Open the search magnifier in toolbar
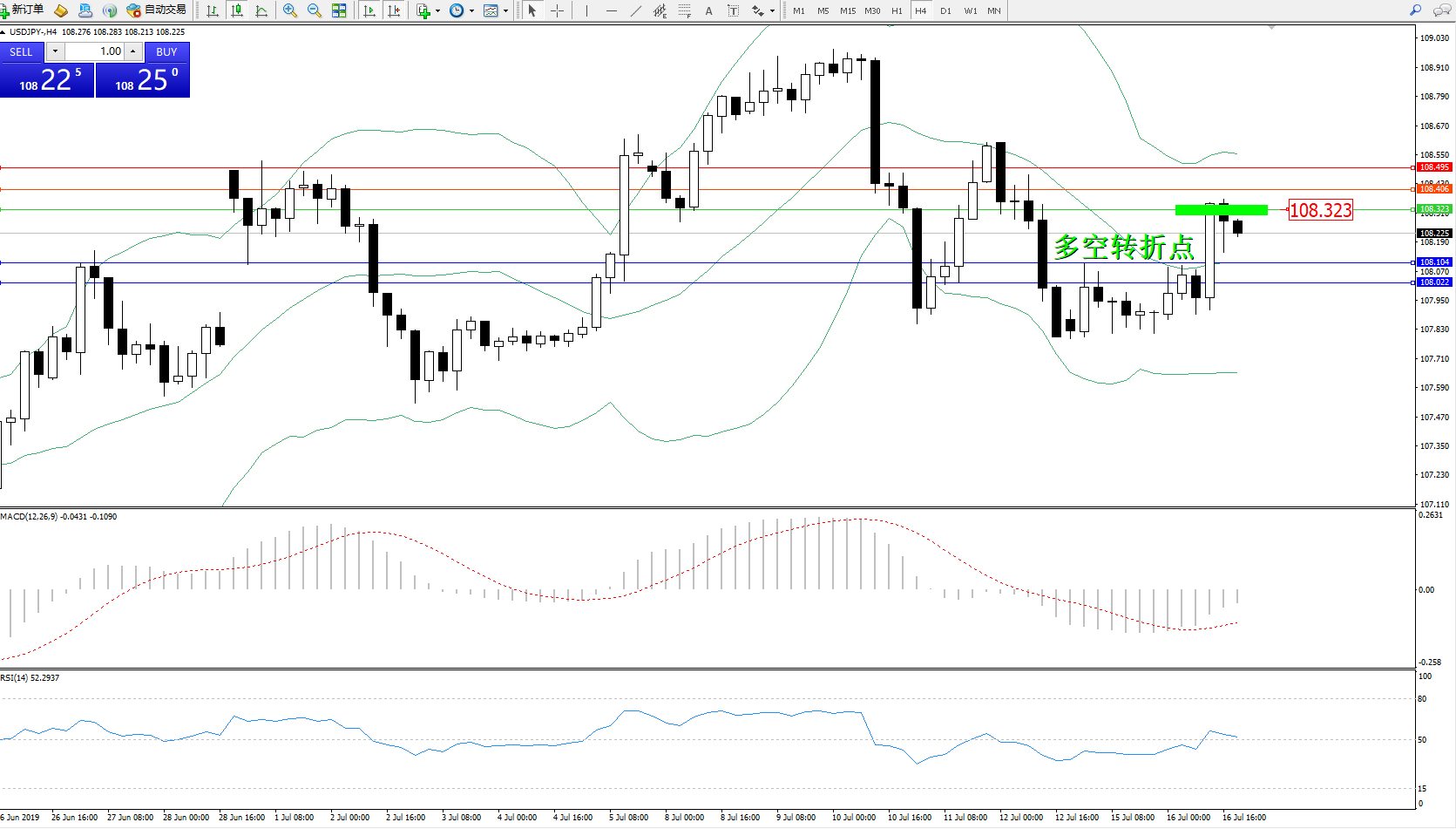The width and height of the screenshot is (1456, 829). click(1415, 10)
